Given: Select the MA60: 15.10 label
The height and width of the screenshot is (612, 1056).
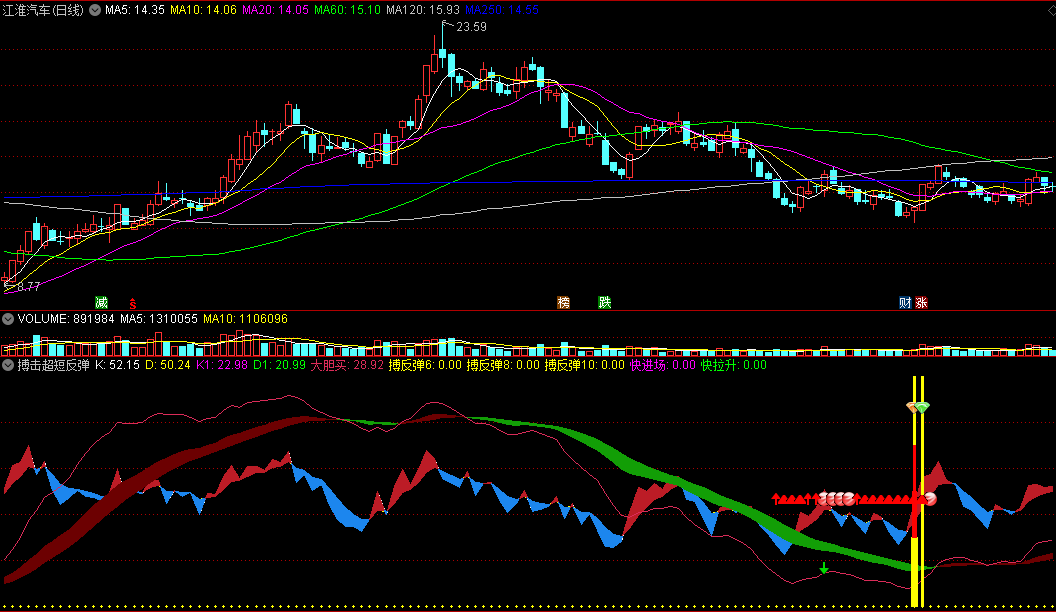Looking at the screenshot, I should tap(348, 10).
